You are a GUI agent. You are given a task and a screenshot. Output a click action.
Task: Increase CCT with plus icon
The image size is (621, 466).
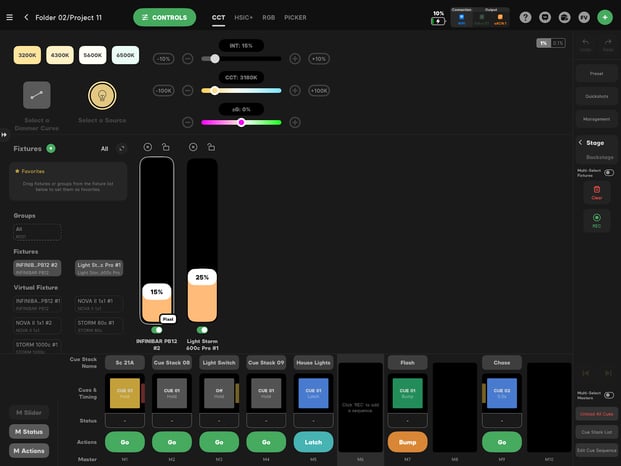click(295, 91)
